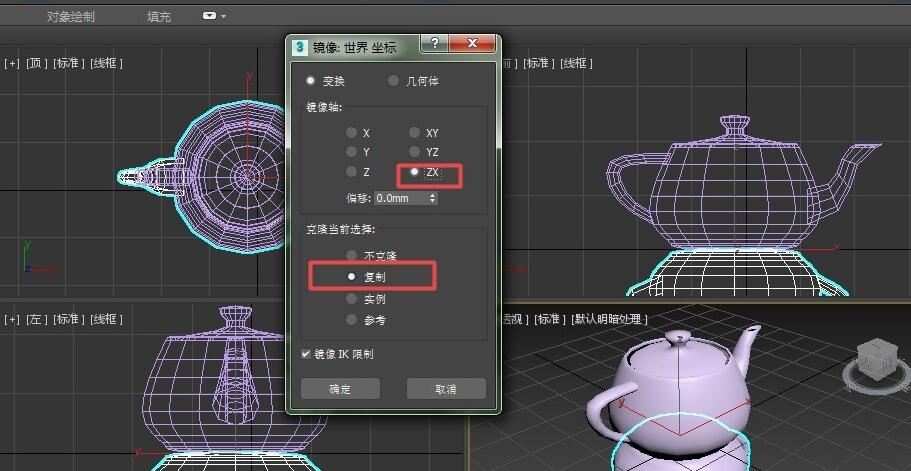The width and height of the screenshot is (911, 471).
Task: Click the [顶] viewport label
Action: [x=37, y=63]
